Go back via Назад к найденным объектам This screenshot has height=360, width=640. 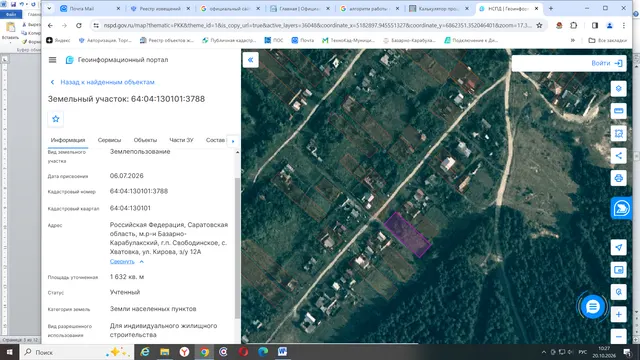pos(107,82)
